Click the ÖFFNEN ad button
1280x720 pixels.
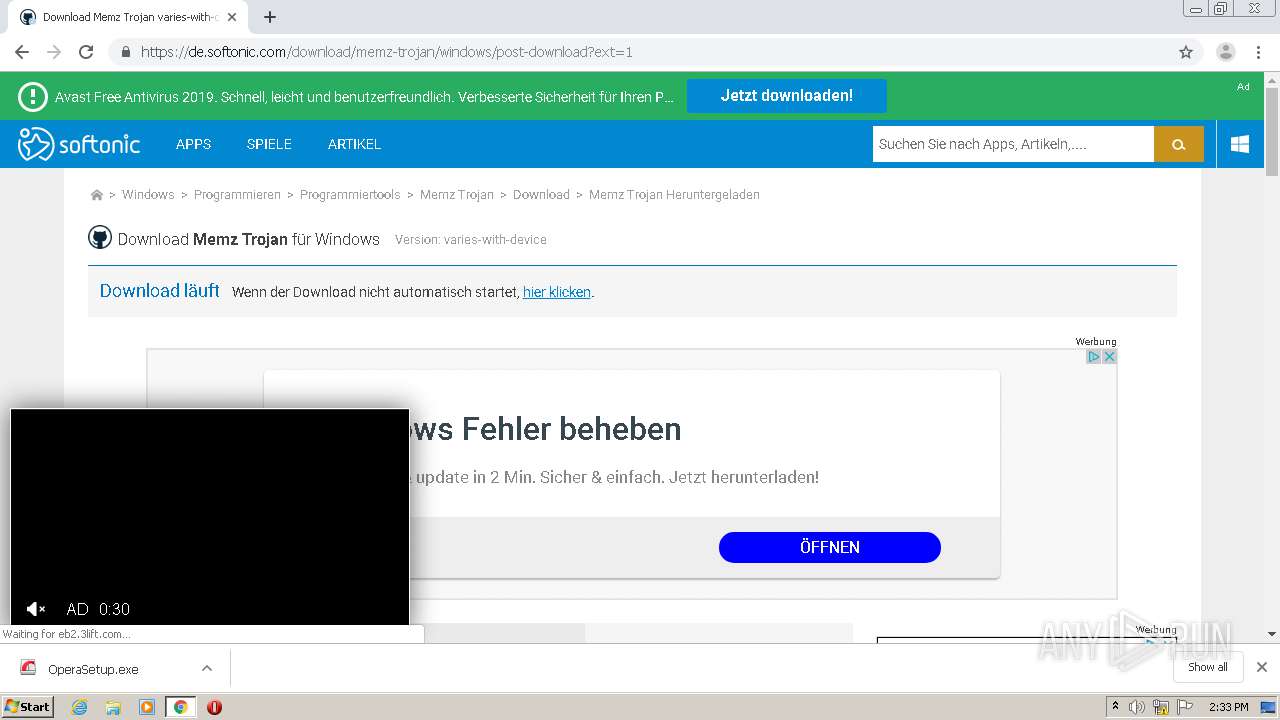click(830, 547)
